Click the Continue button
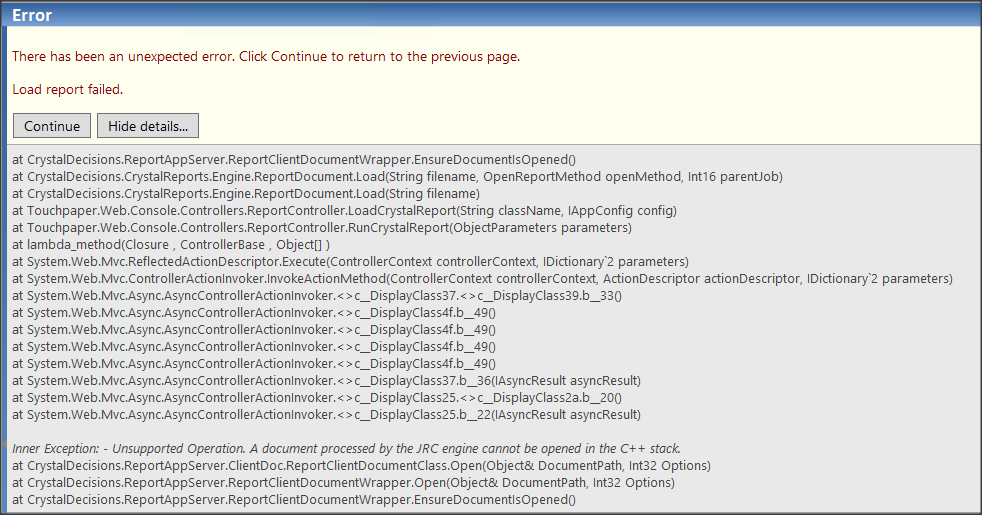The image size is (982, 515). (x=52, y=126)
